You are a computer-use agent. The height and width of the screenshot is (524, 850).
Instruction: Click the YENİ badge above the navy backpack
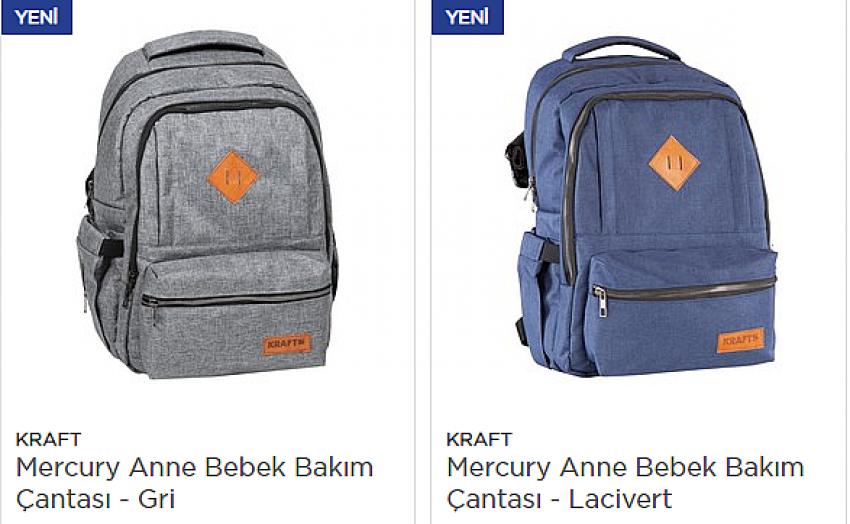tap(467, 17)
